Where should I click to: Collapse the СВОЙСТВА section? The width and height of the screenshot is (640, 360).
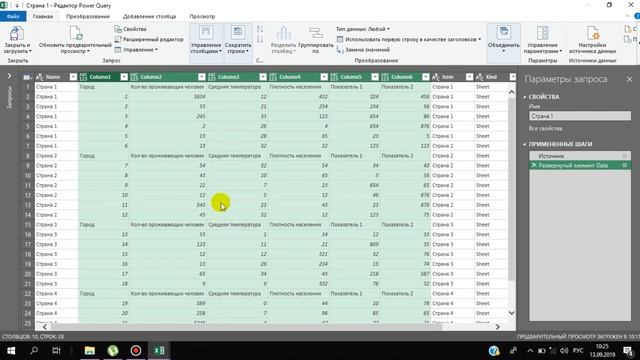click(x=525, y=97)
